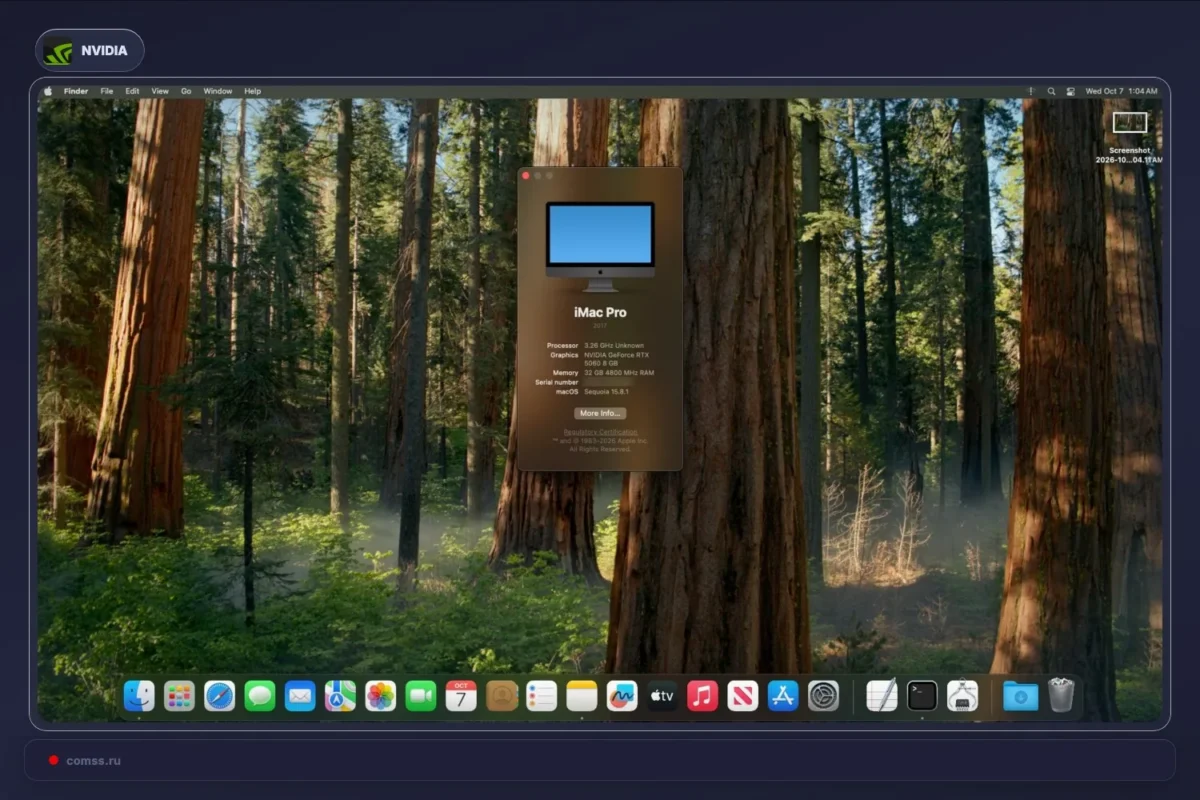The width and height of the screenshot is (1200, 800).
Task: Click the iMac Pro title text
Action: 600,313
